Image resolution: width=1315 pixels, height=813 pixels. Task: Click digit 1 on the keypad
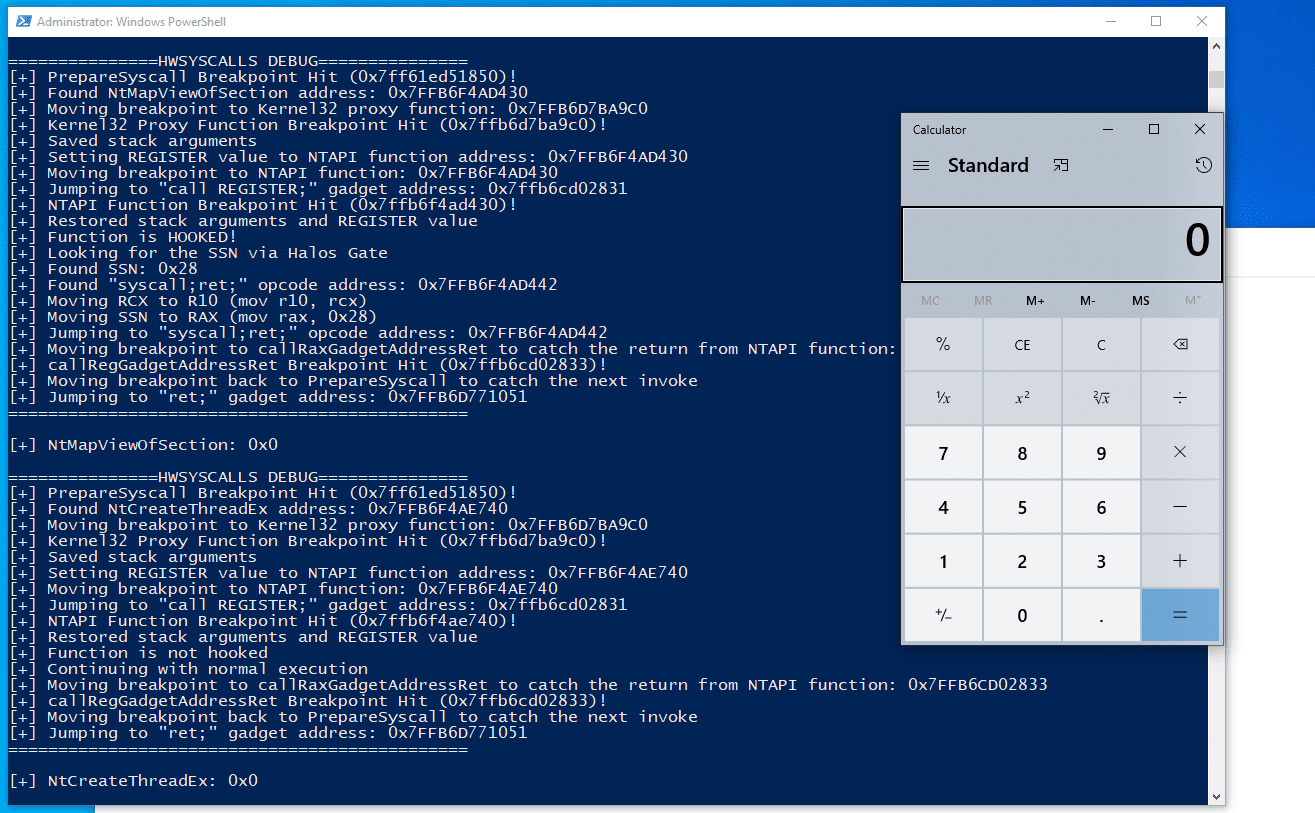click(x=943, y=561)
